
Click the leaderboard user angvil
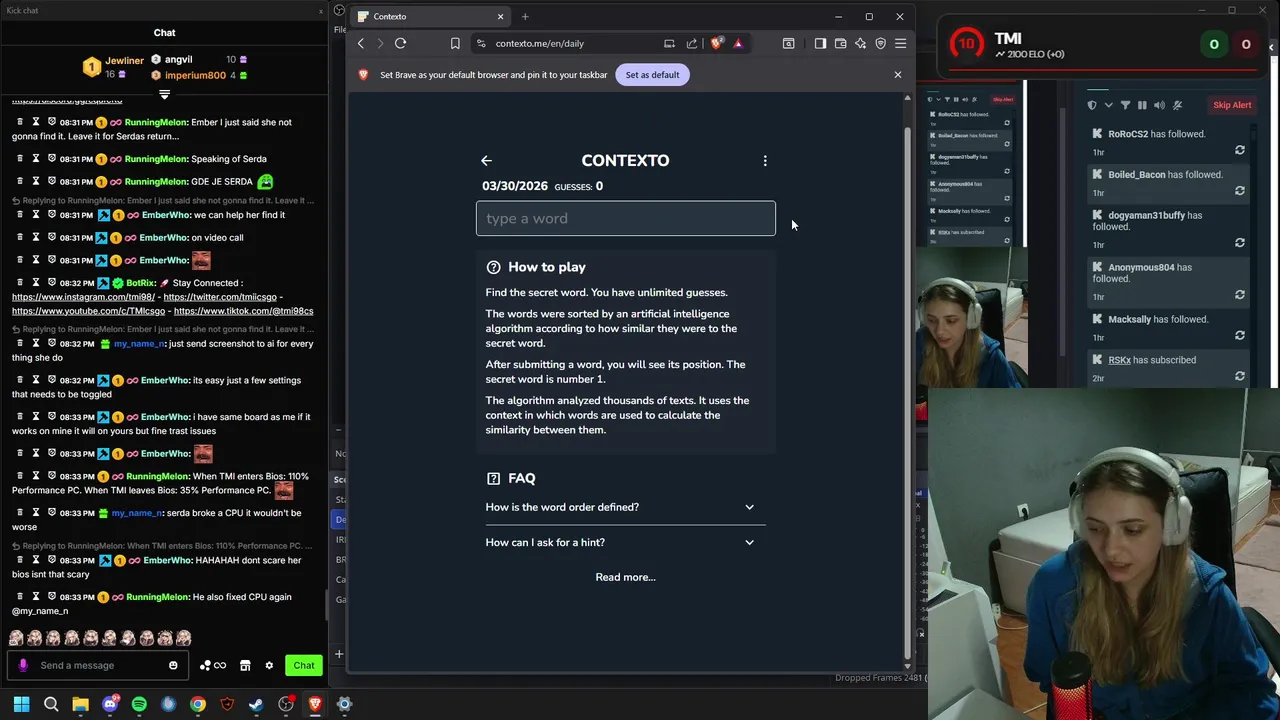[x=178, y=60]
